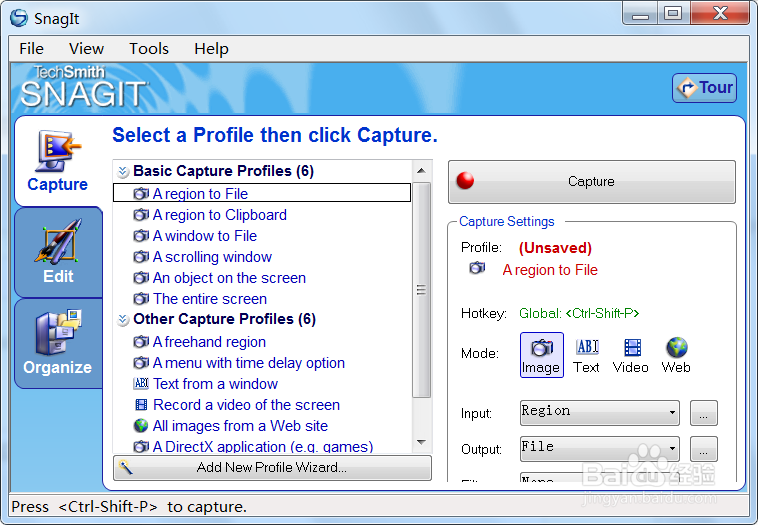Click the red A region to File profile name

click(x=550, y=270)
